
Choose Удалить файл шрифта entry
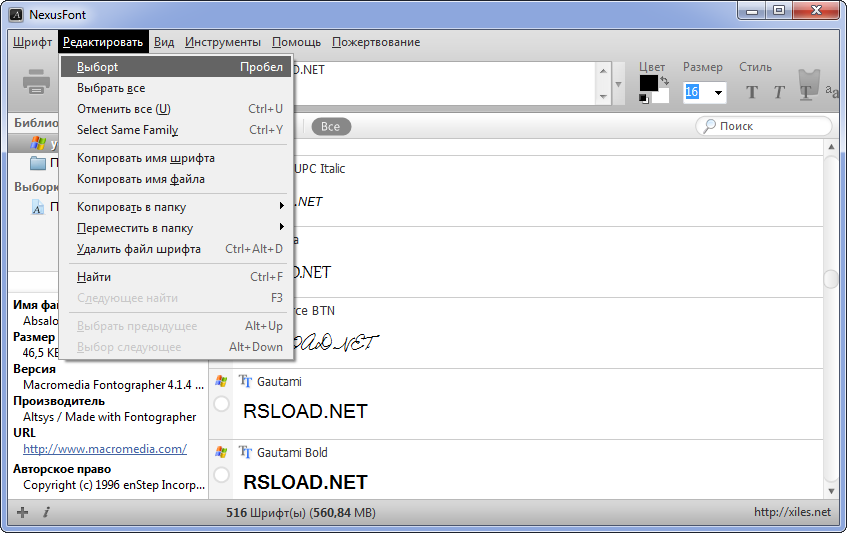click(176, 249)
